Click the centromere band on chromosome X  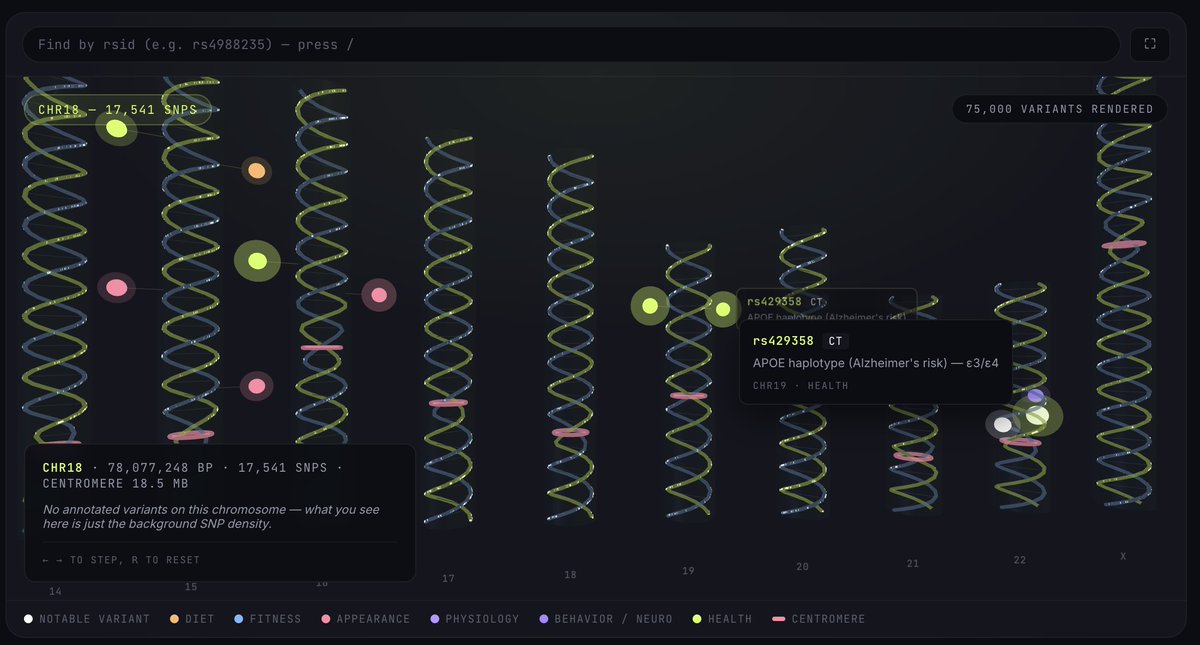pyautogui.click(x=1124, y=244)
